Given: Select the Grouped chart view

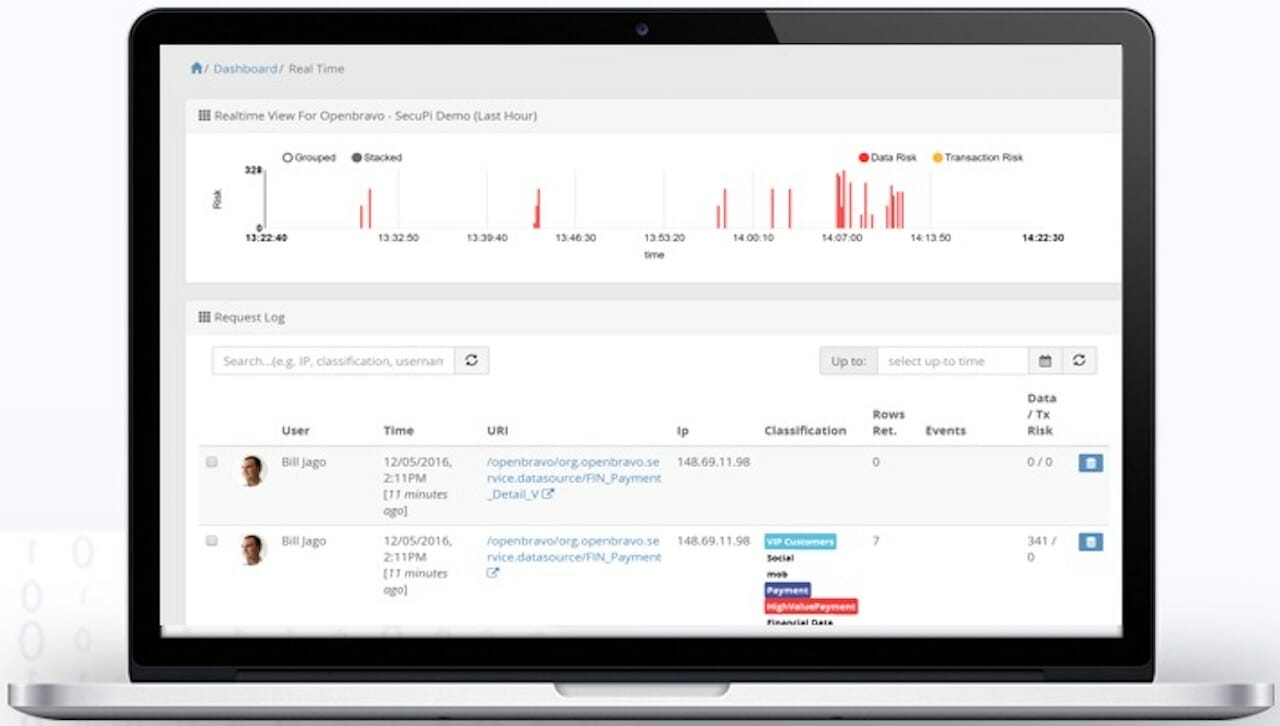Looking at the screenshot, I should 287,157.
